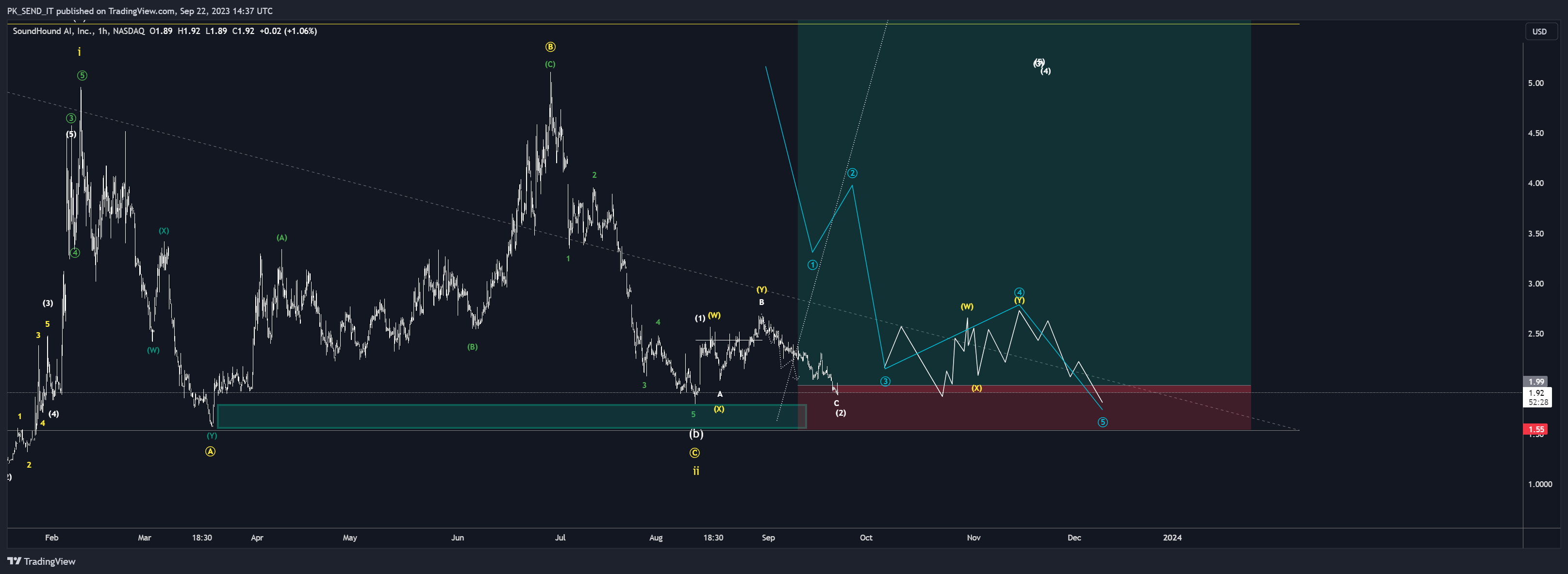
Task: Select the cyan circled 4 projection label
Action: [1020, 292]
